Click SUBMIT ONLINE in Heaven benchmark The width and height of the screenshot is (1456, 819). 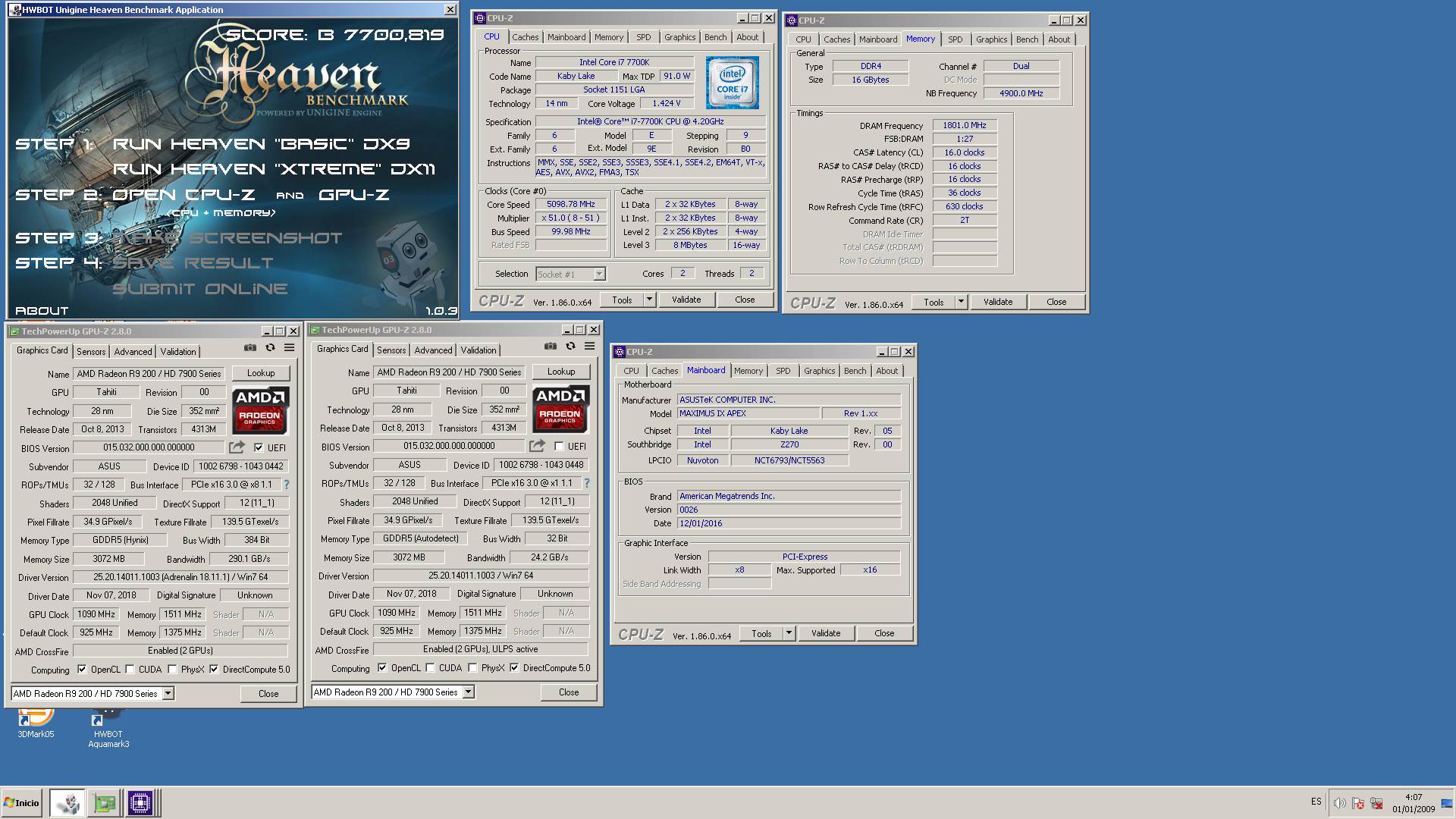coord(200,289)
